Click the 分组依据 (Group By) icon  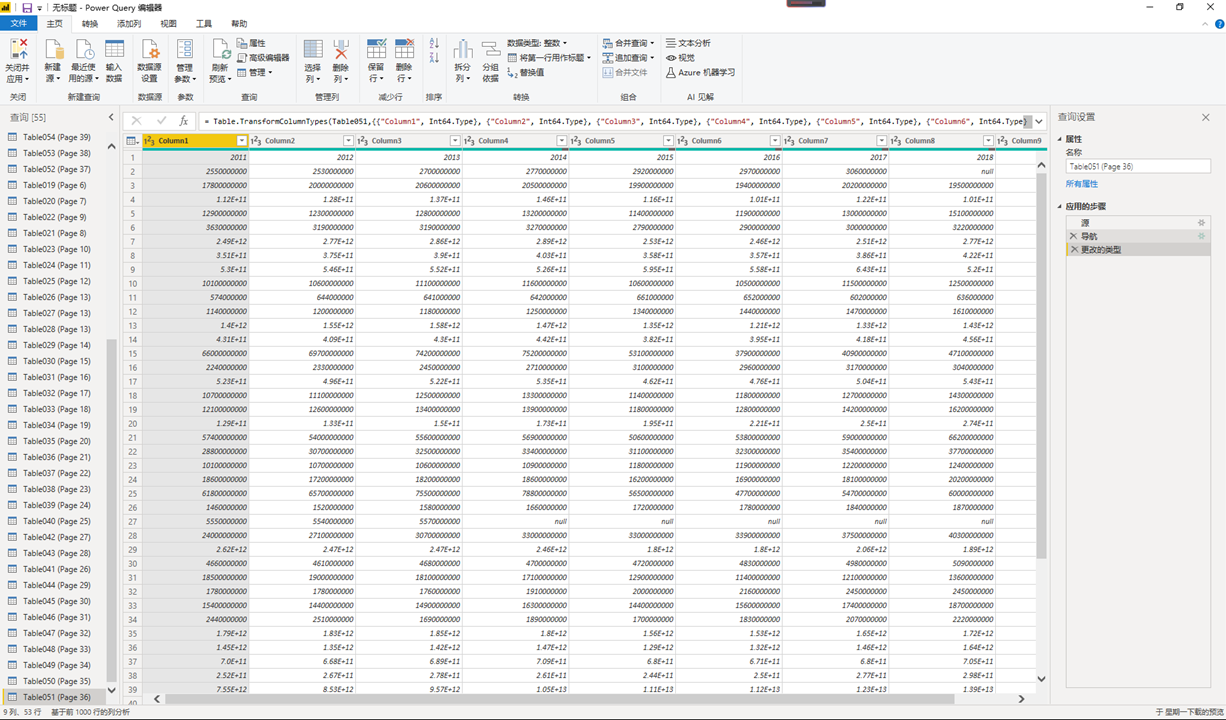click(x=490, y=50)
